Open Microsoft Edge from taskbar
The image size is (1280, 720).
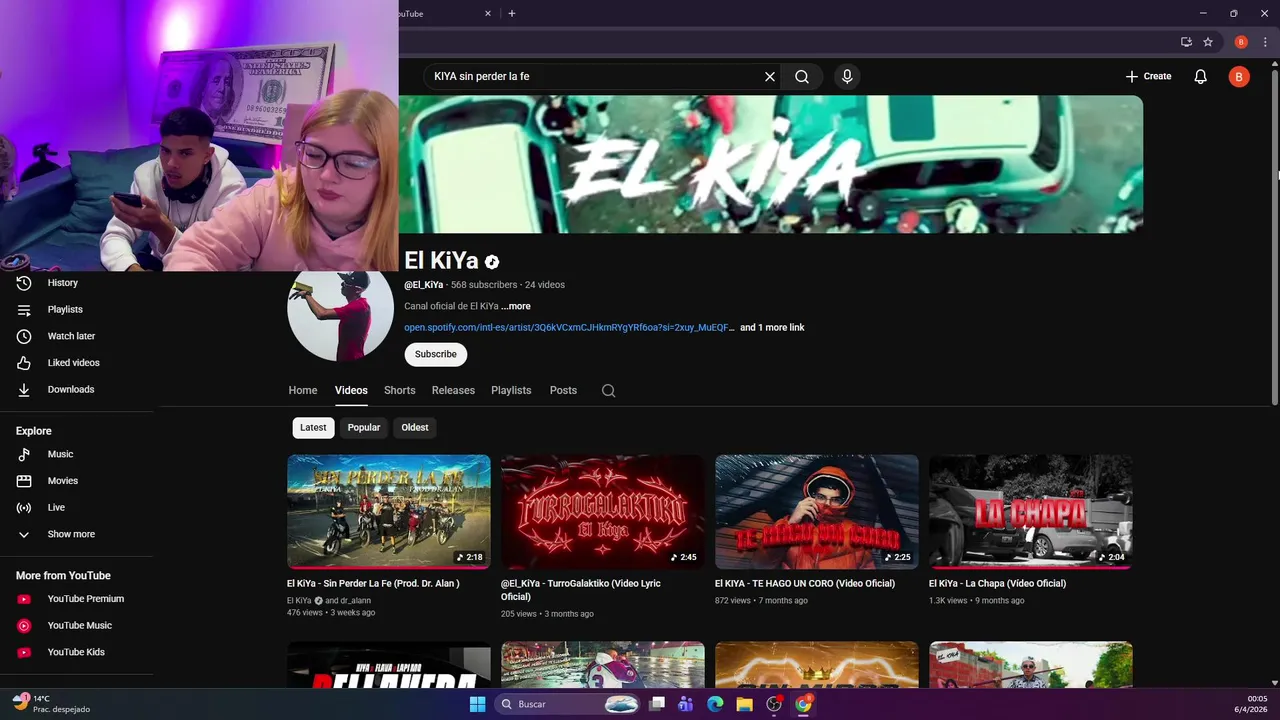(x=715, y=704)
